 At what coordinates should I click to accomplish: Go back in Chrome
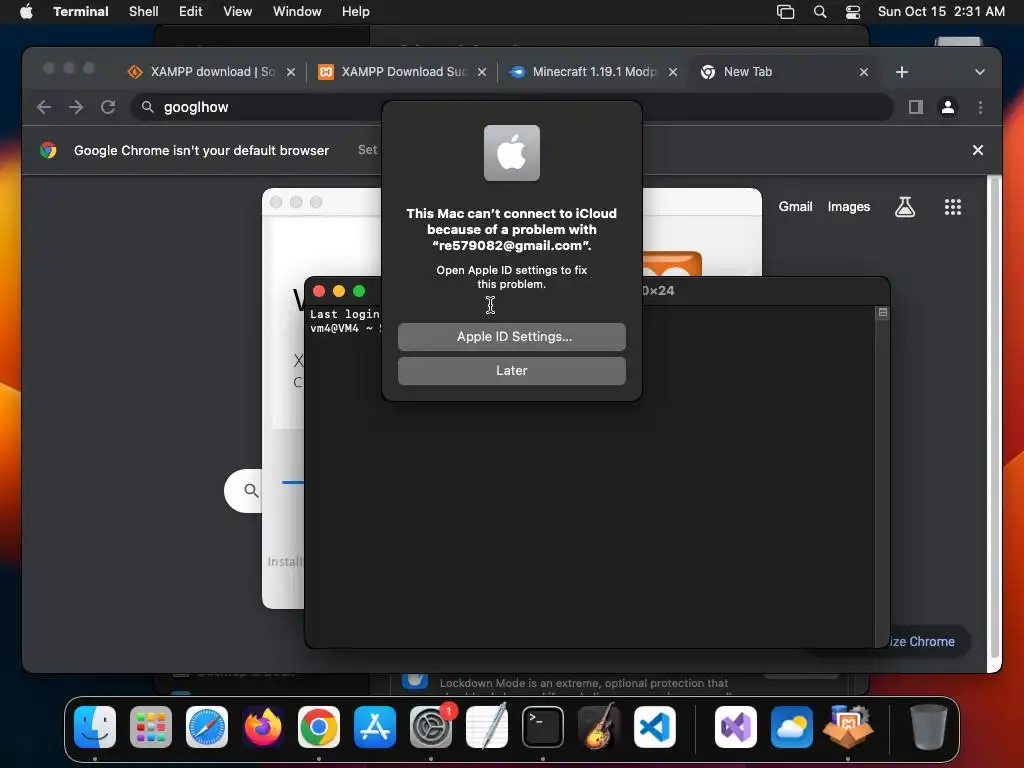click(x=44, y=107)
